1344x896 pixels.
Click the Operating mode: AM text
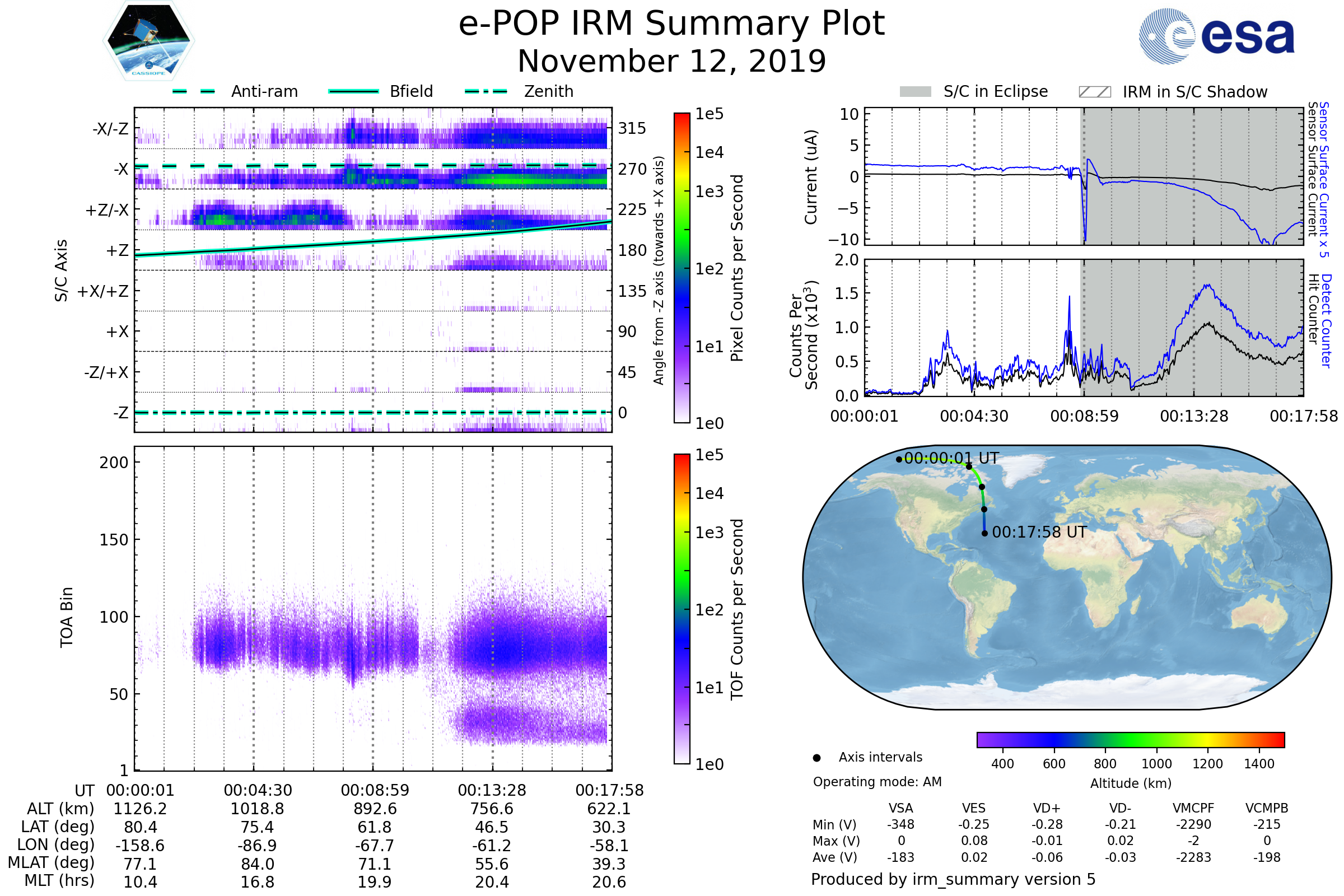(x=877, y=782)
